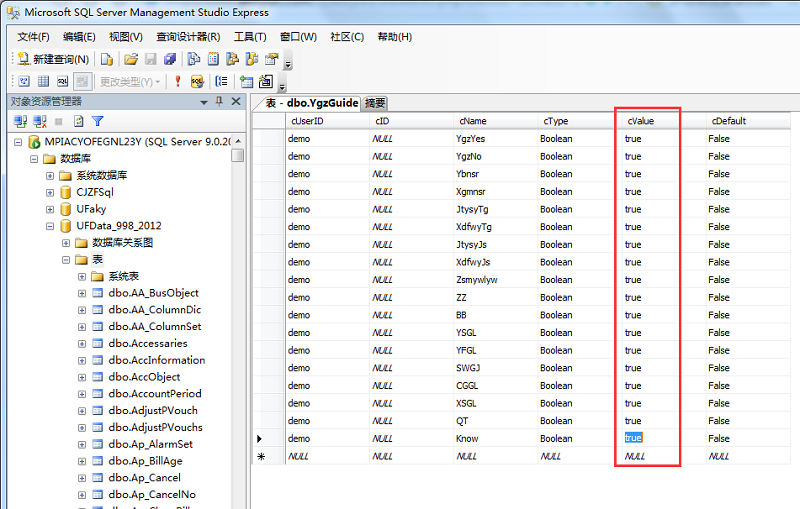Screen dimensions: 800x509
Task: Toggle the results pane icon
Action: [x=82, y=81]
